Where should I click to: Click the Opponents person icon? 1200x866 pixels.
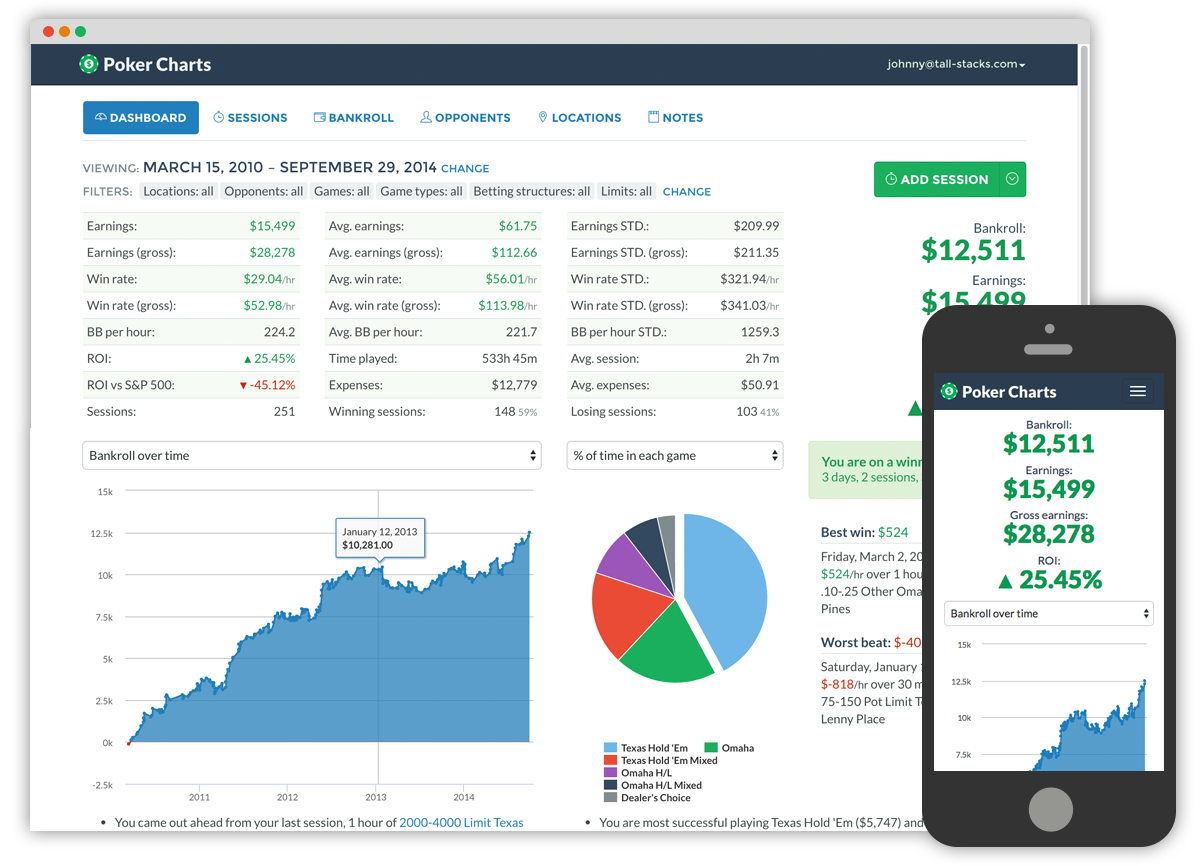pos(424,117)
